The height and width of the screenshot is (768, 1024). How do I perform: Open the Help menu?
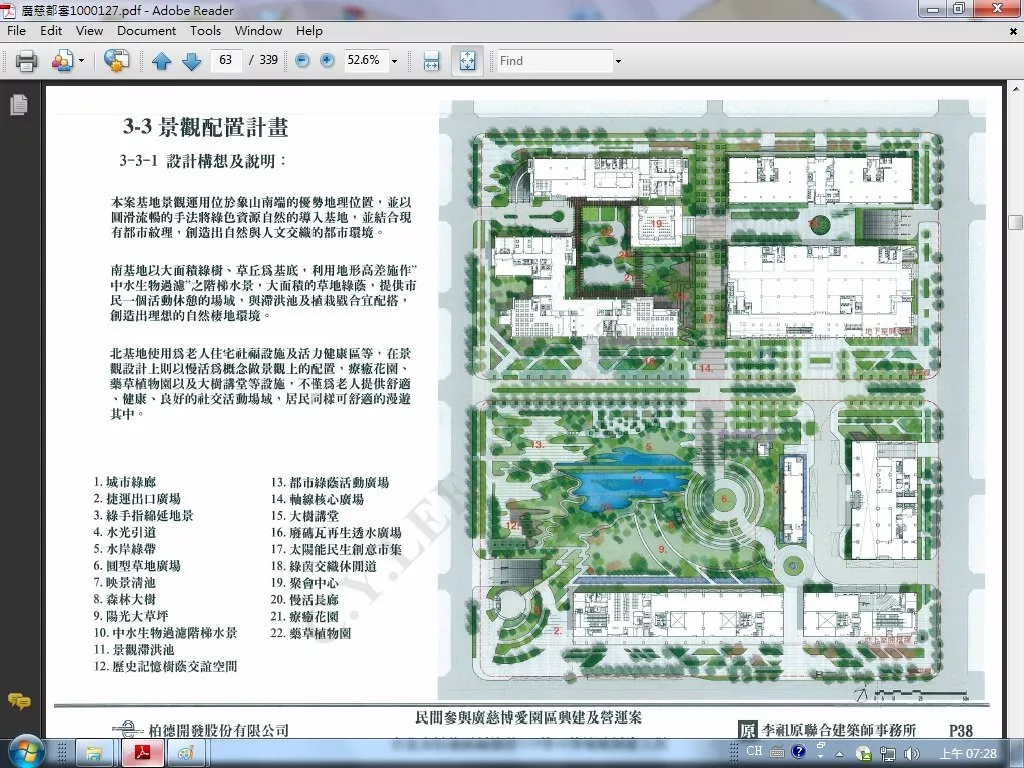coord(309,31)
